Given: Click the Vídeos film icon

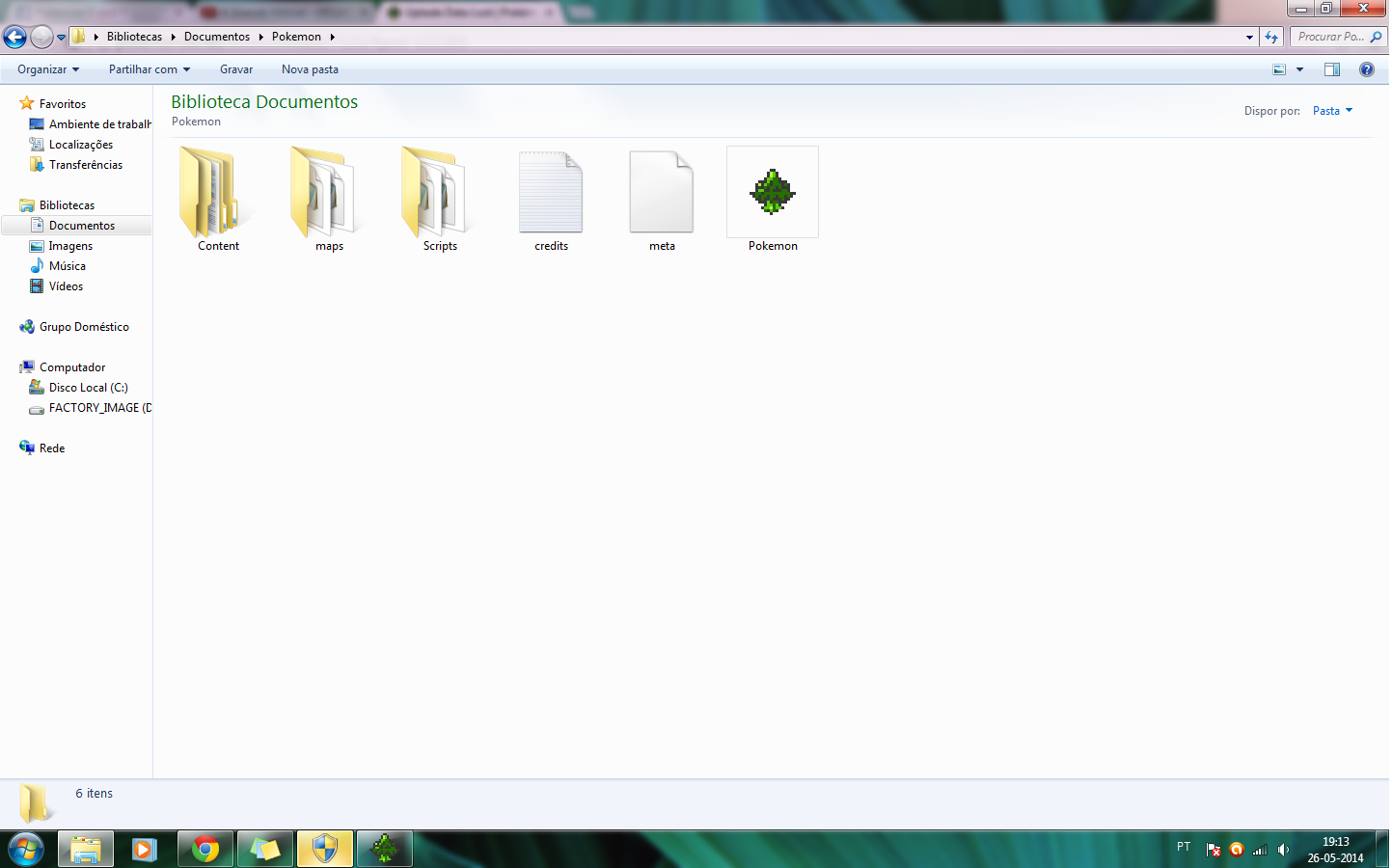Looking at the screenshot, I should click(x=37, y=285).
